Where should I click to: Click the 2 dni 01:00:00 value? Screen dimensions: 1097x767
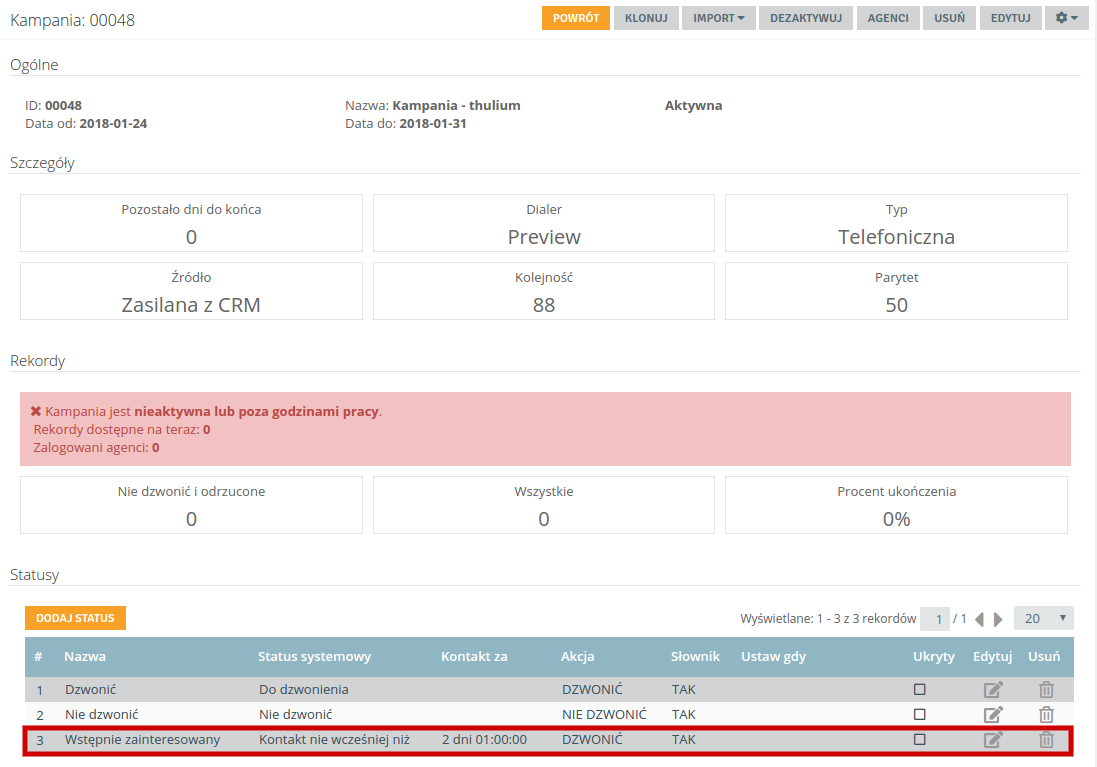484,740
